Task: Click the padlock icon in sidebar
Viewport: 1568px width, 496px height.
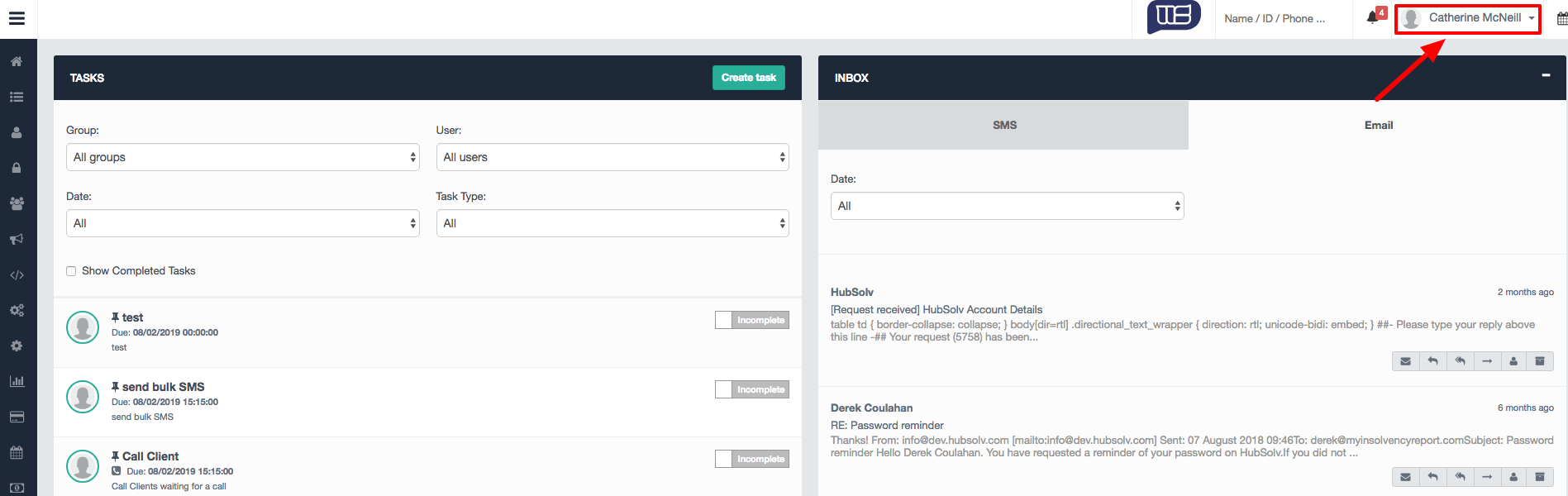Action: tap(17, 168)
